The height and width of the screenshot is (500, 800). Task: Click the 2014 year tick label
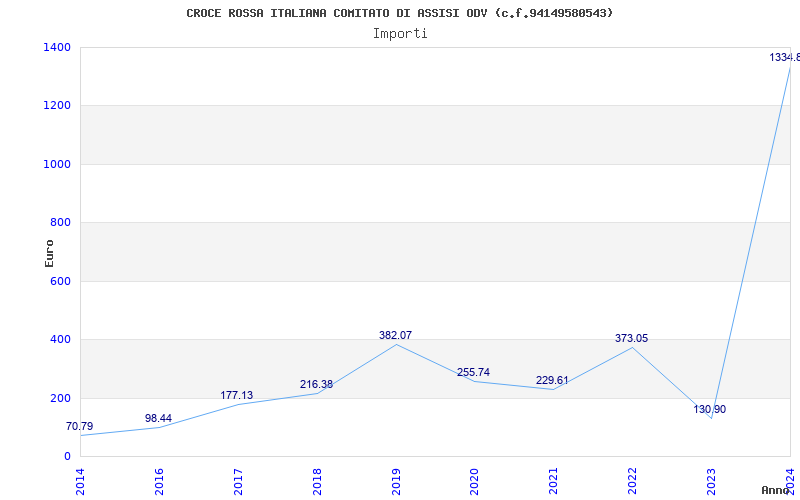tap(80, 481)
